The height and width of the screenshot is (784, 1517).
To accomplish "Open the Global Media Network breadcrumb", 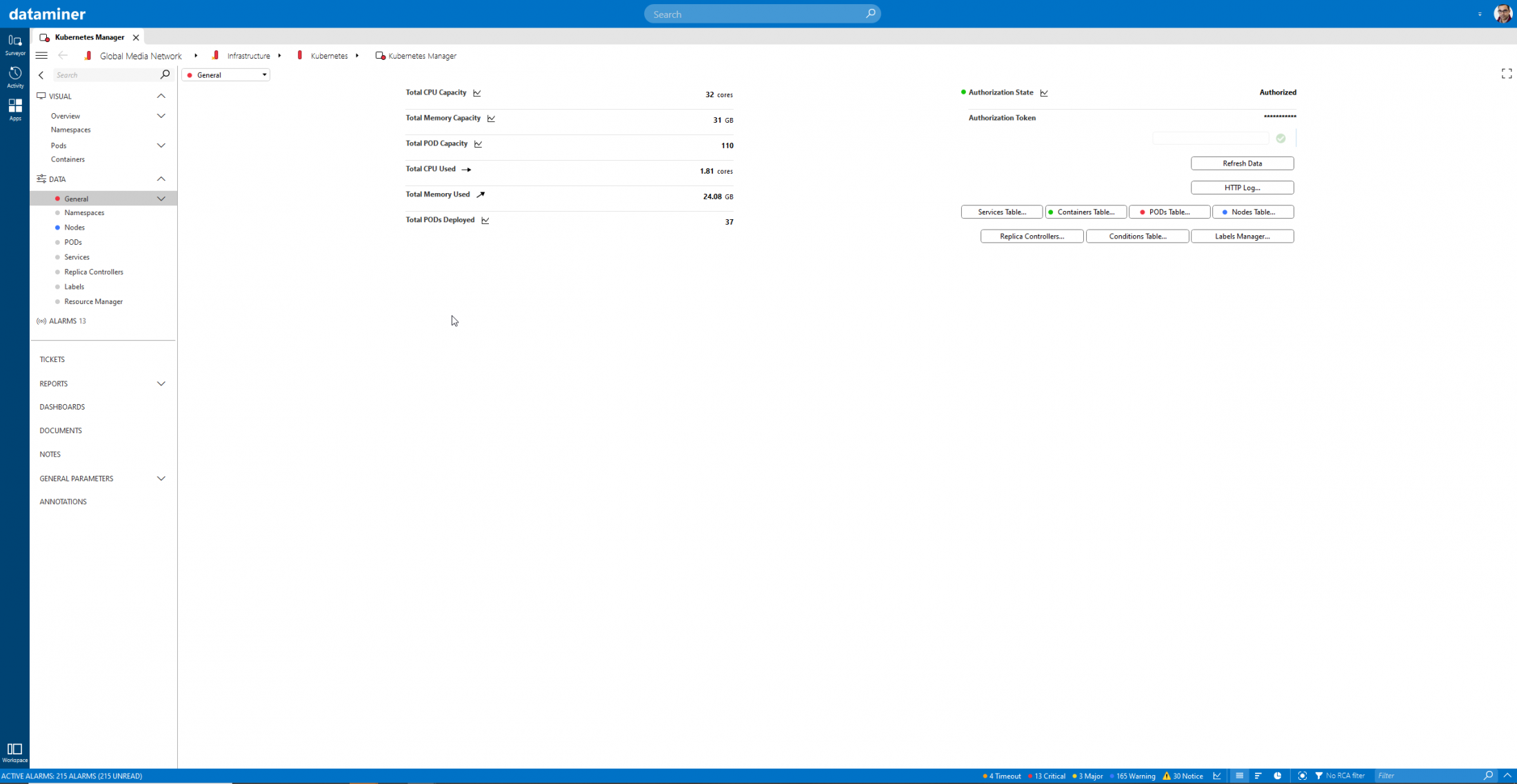I will [141, 56].
